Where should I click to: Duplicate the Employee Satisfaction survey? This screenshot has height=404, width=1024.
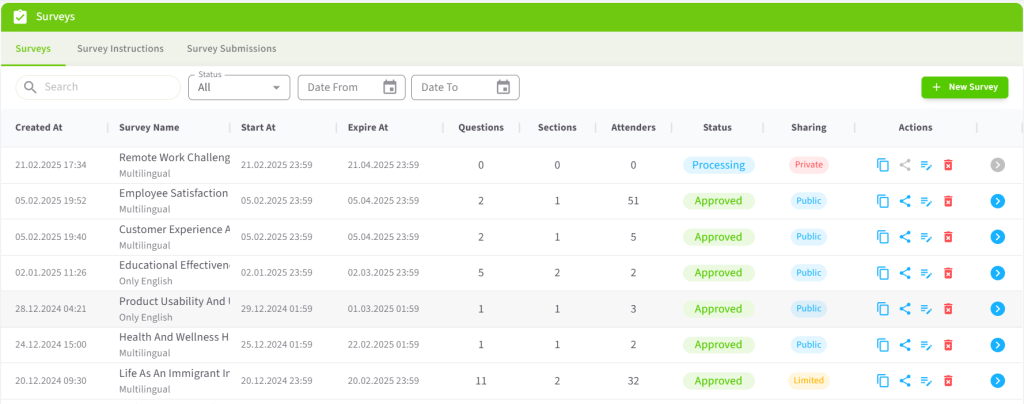click(883, 201)
